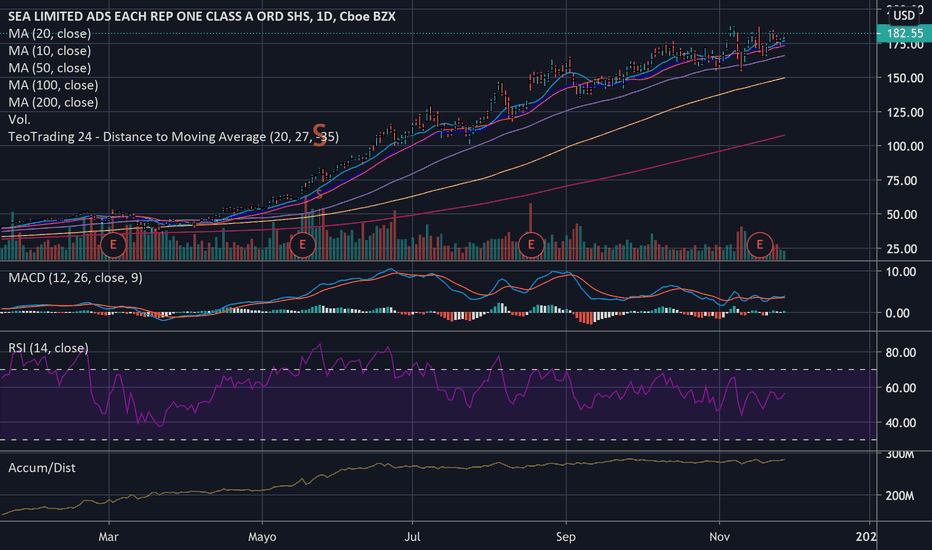Screen dimensions: 932x550
Task: Click the Jul label on the time axis
Action: coord(412,537)
